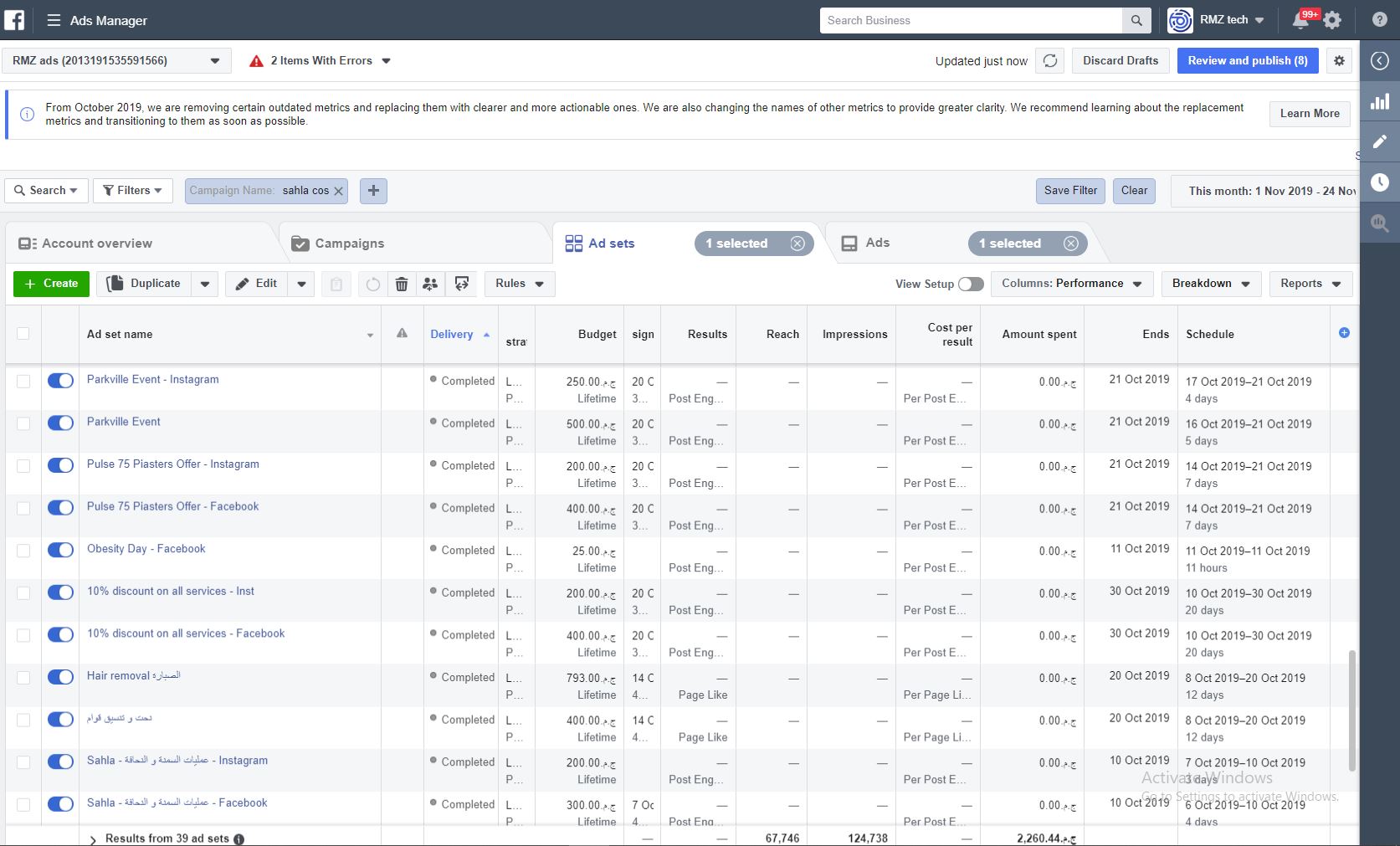The image size is (1400, 846).
Task: Open the hamburger menu beside Ads Manager
Action: coord(54,20)
